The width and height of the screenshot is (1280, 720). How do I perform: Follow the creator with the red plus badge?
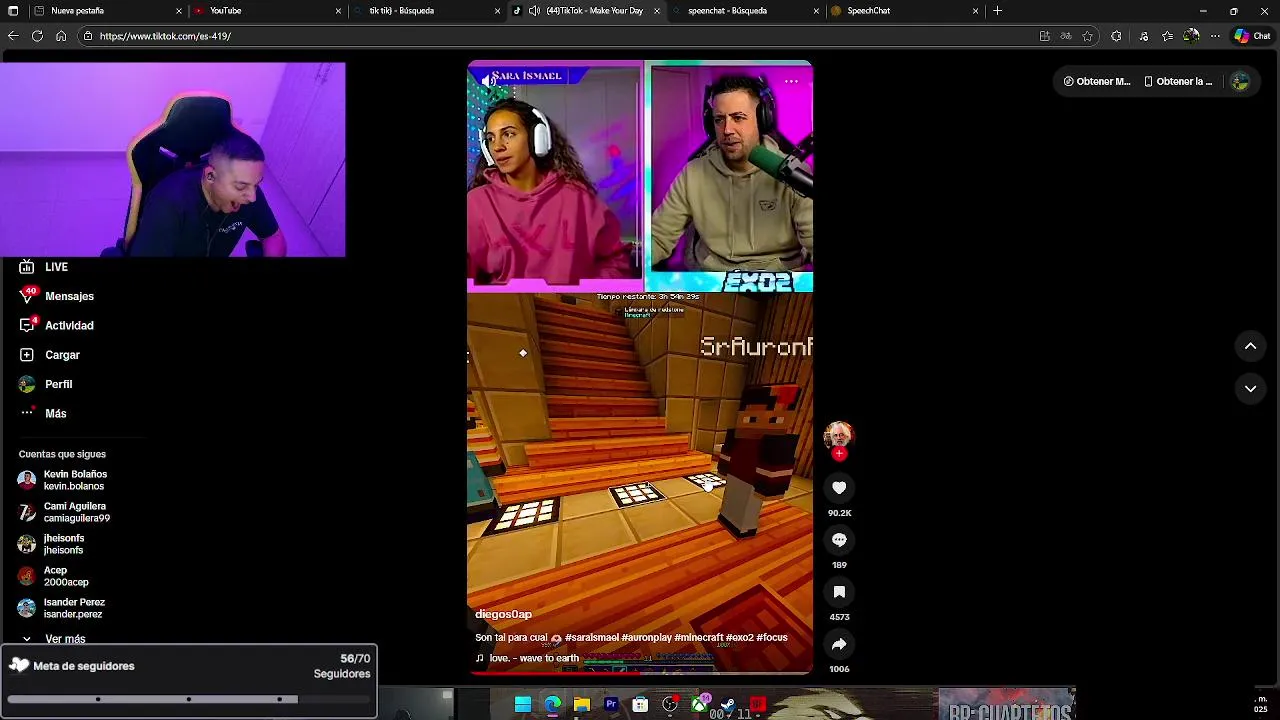pyautogui.click(x=839, y=454)
